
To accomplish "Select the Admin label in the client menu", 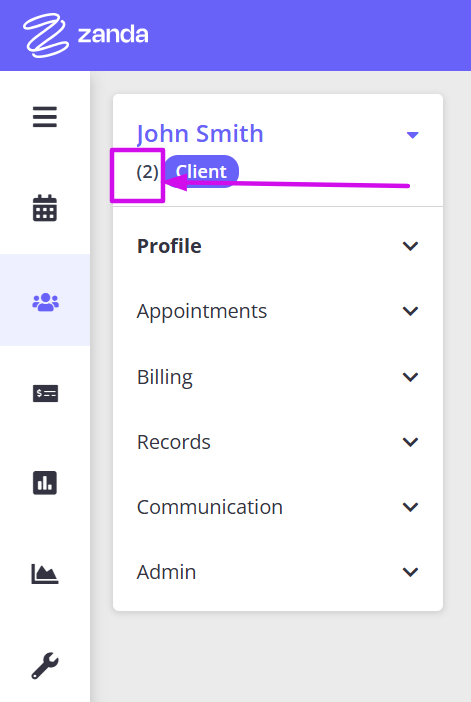I will pyautogui.click(x=167, y=572).
